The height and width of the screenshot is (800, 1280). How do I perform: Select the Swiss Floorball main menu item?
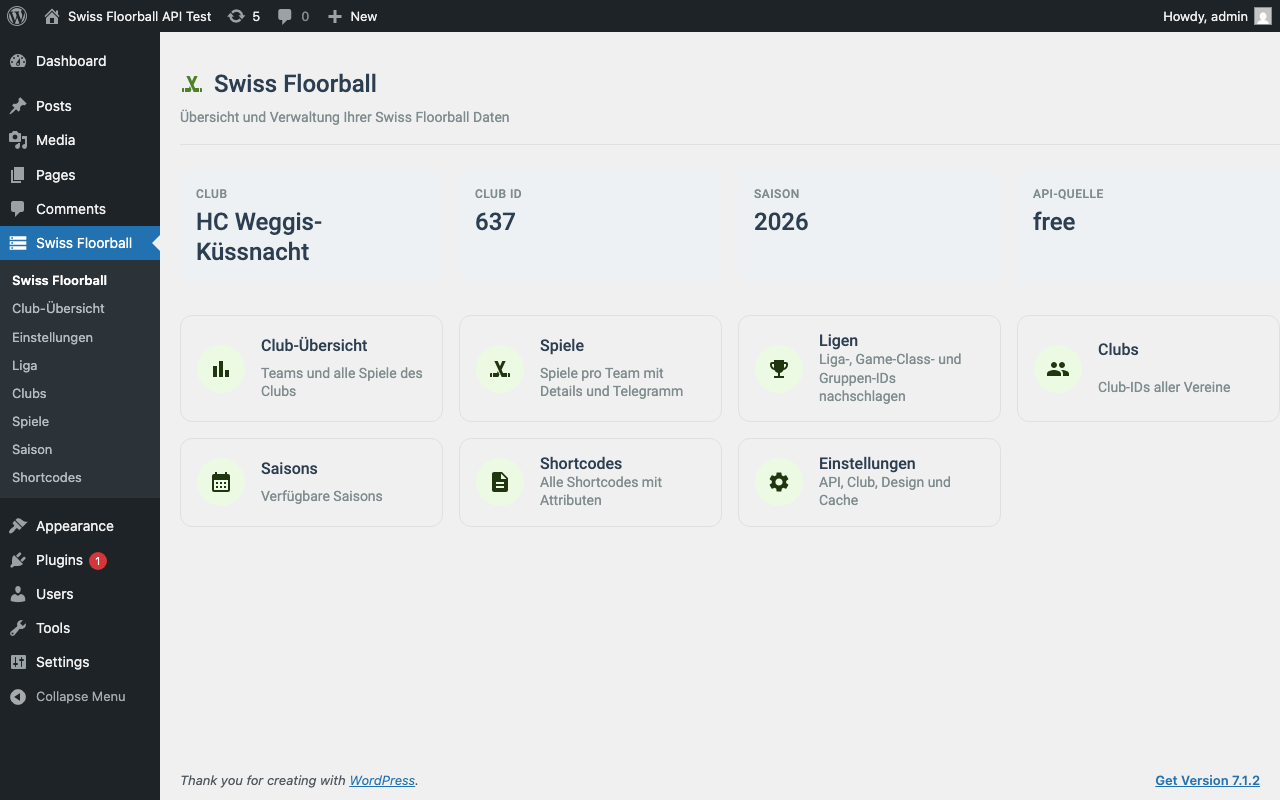tap(80, 243)
